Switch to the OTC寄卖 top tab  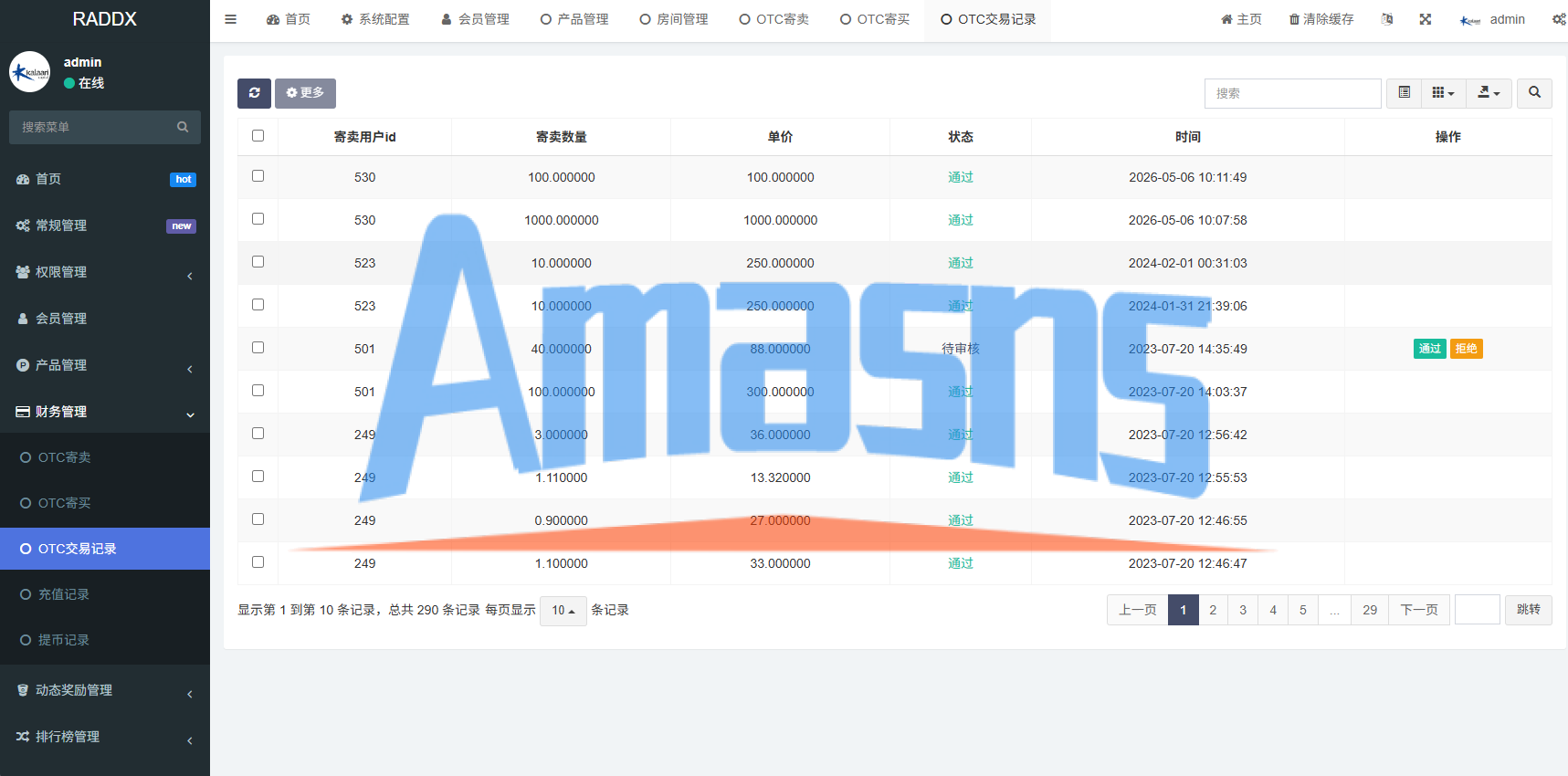point(774,19)
